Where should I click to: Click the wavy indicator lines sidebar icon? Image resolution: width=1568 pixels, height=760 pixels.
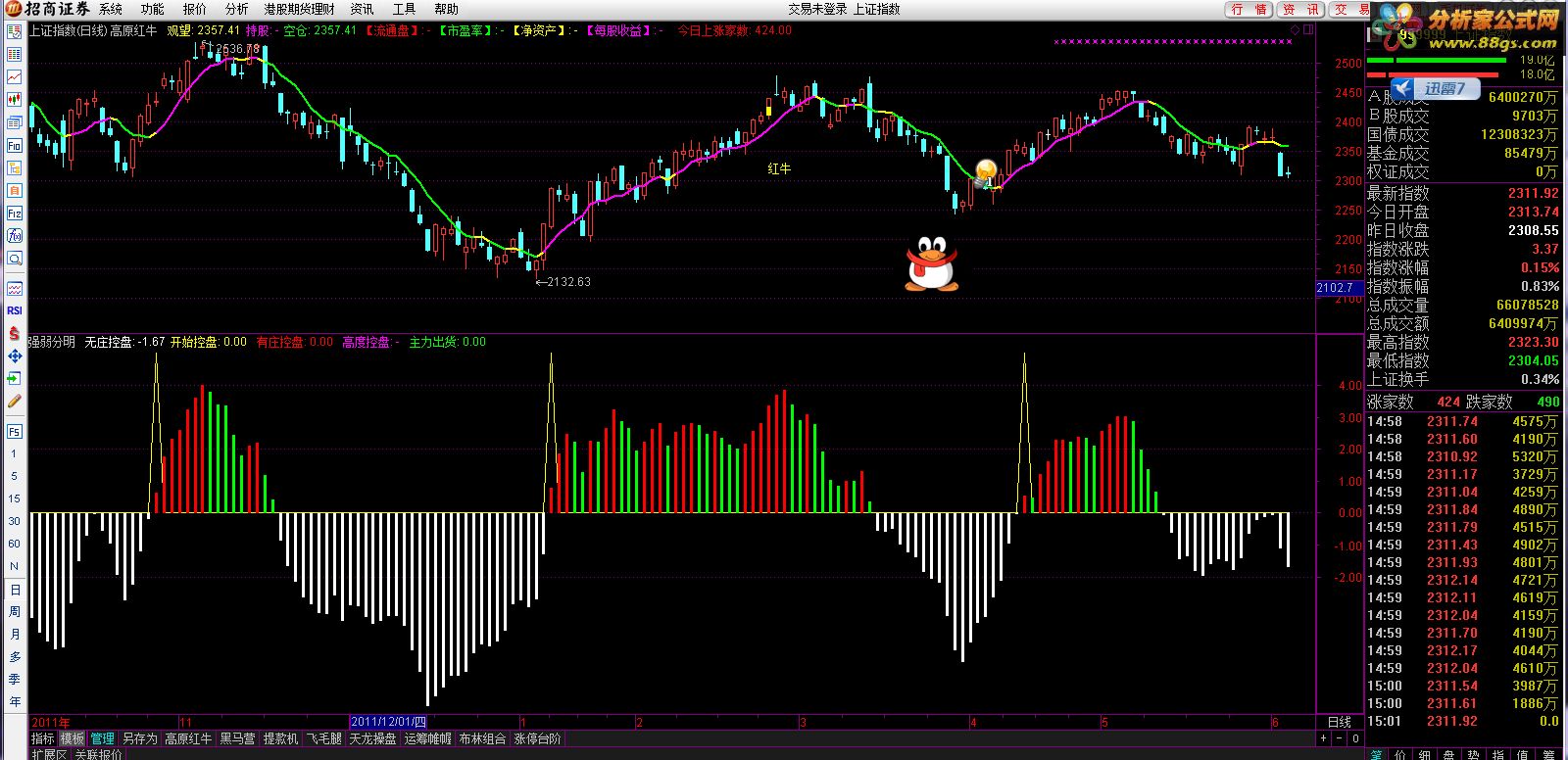click(15, 288)
